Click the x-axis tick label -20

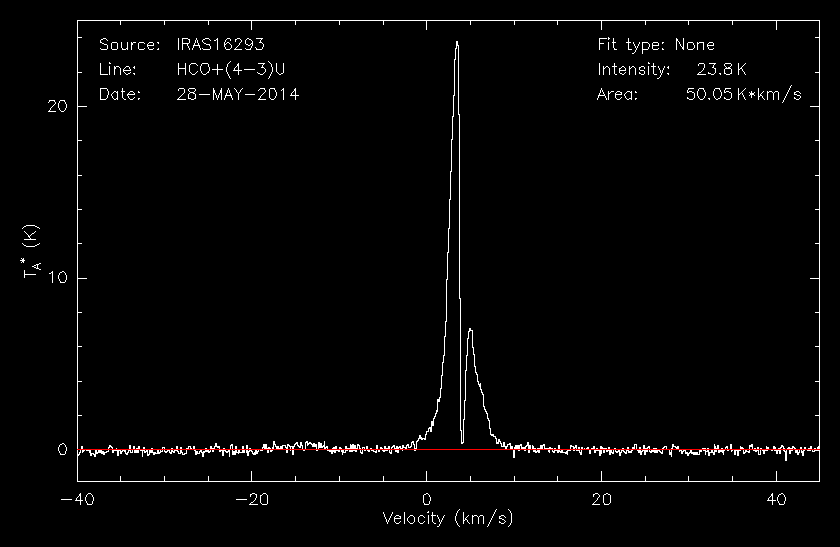(252, 500)
